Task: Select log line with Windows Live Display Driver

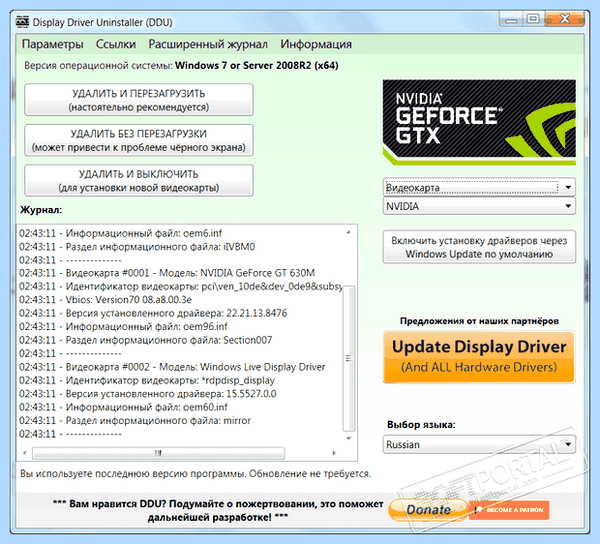Action: click(172, 367)
